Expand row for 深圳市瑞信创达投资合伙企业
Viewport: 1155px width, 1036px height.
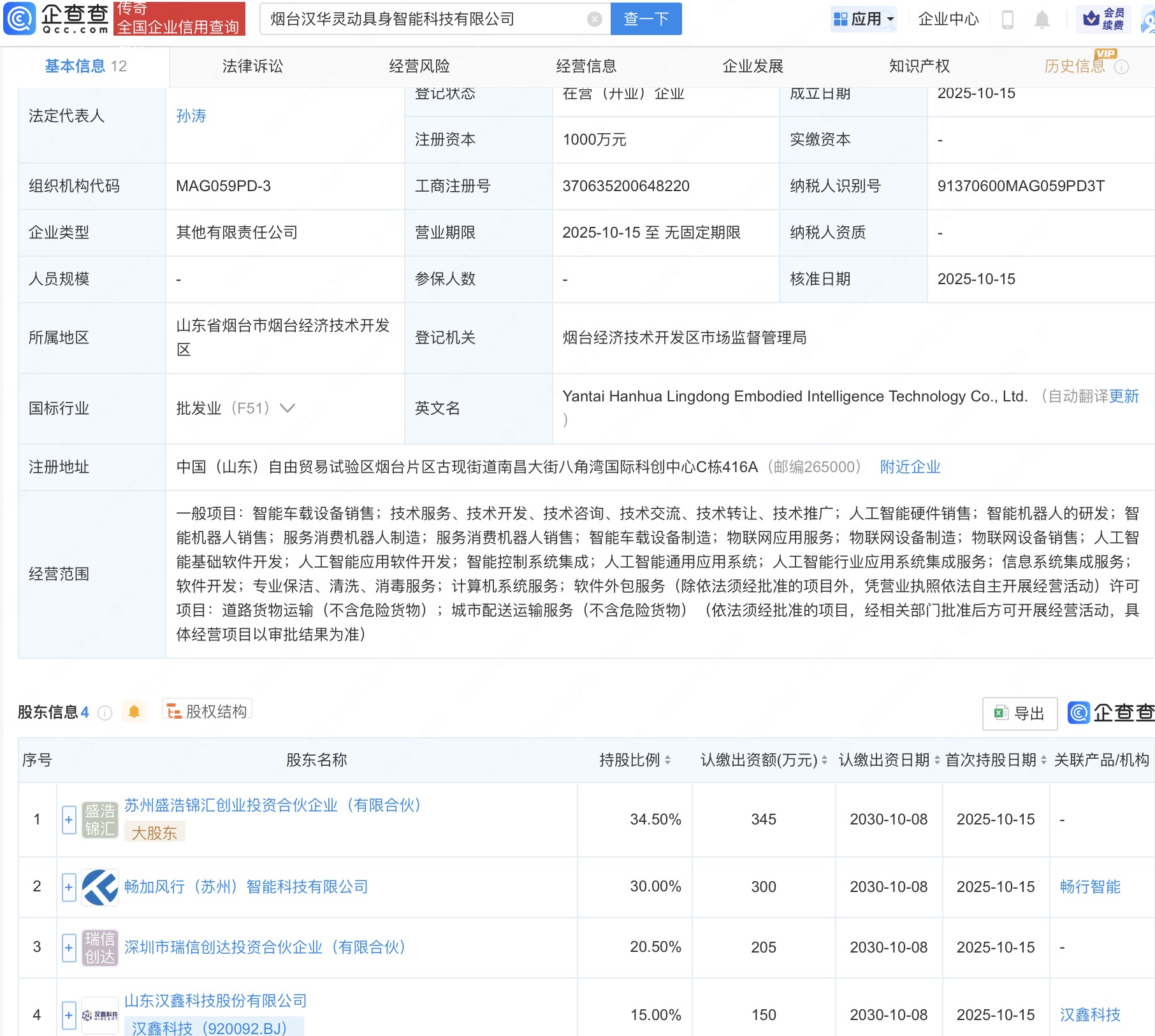click(x=69, y=947)
